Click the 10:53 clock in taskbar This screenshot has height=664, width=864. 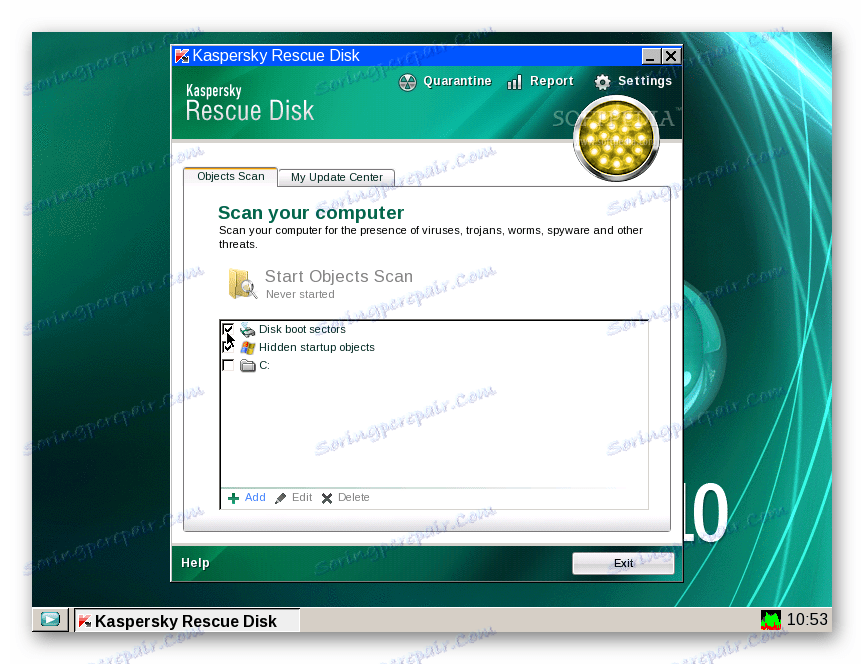tap(807, 619)
